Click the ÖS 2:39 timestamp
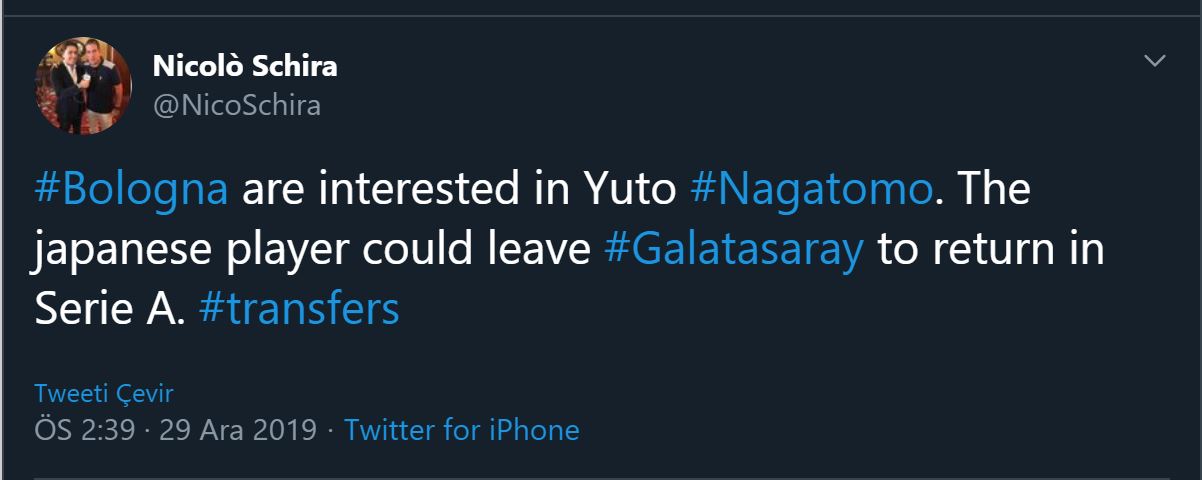Viewport: 1202px width, 480px height. point(84,431)
